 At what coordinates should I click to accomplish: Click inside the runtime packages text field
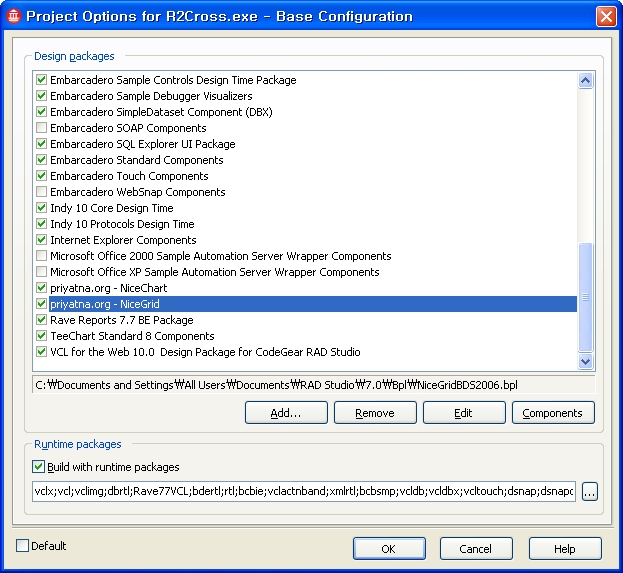(x=300, y=492)
